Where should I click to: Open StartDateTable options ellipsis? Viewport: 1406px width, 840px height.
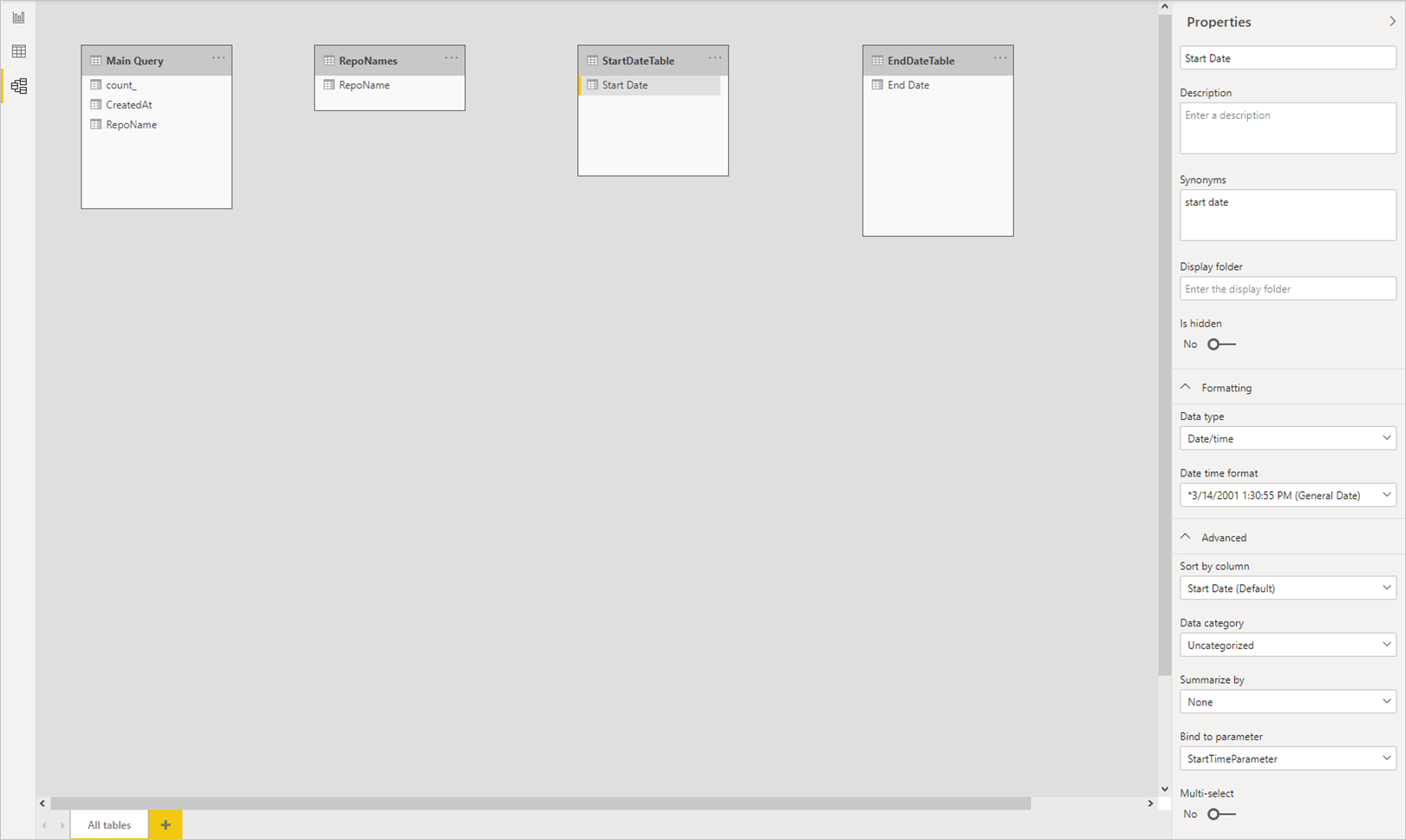[715, 58]
